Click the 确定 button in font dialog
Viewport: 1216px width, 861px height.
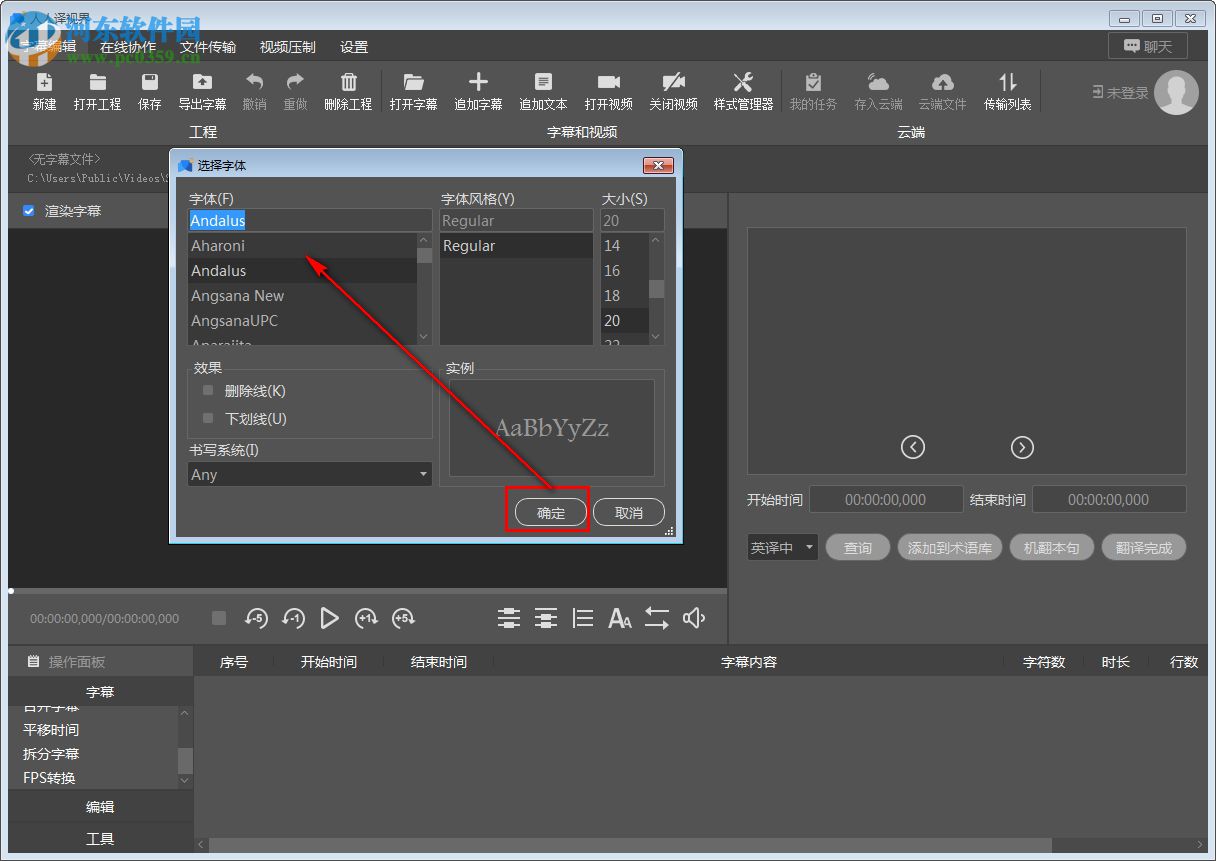coord(551,513)
